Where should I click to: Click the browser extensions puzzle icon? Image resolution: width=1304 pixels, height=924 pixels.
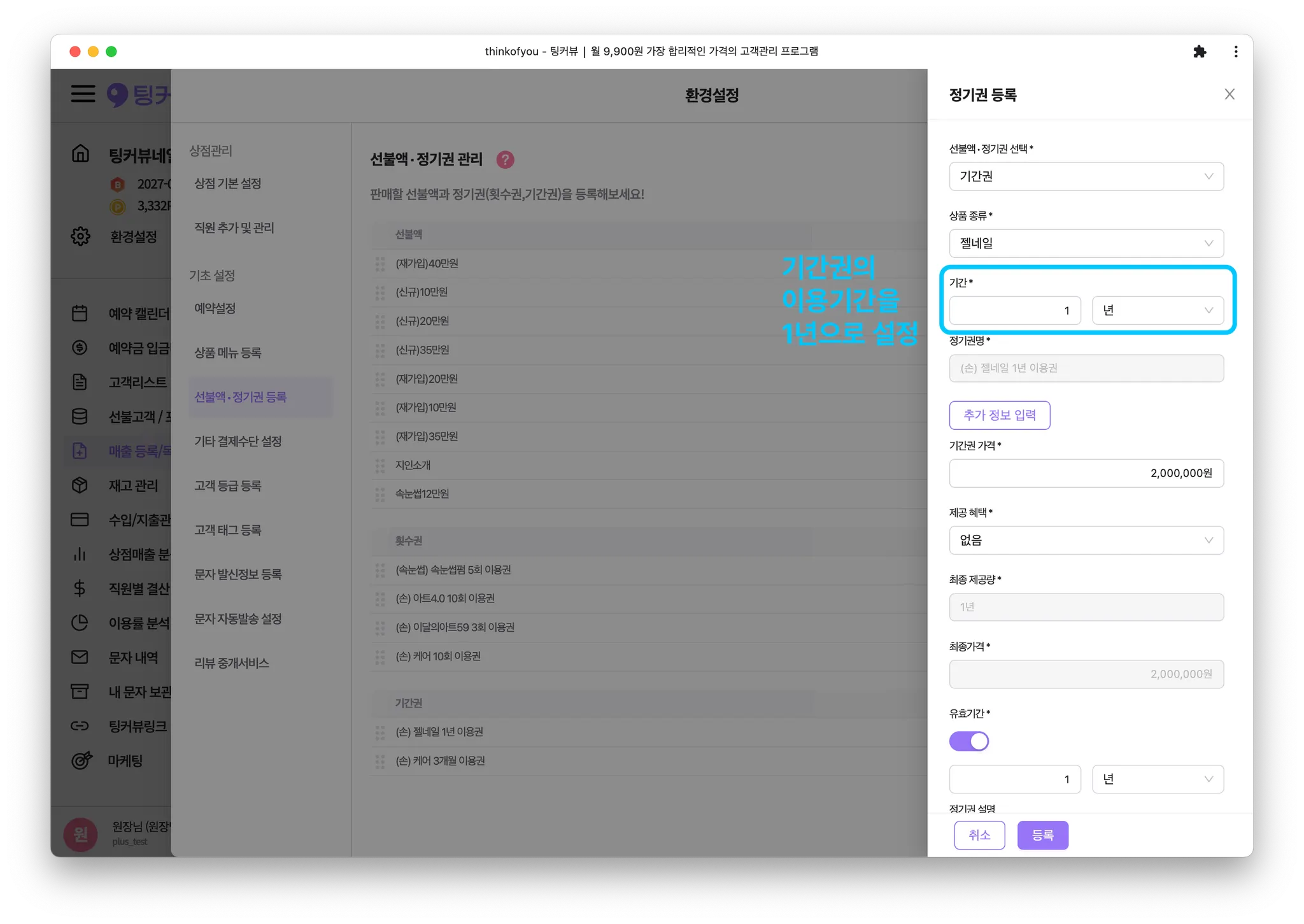point(1200,52)
